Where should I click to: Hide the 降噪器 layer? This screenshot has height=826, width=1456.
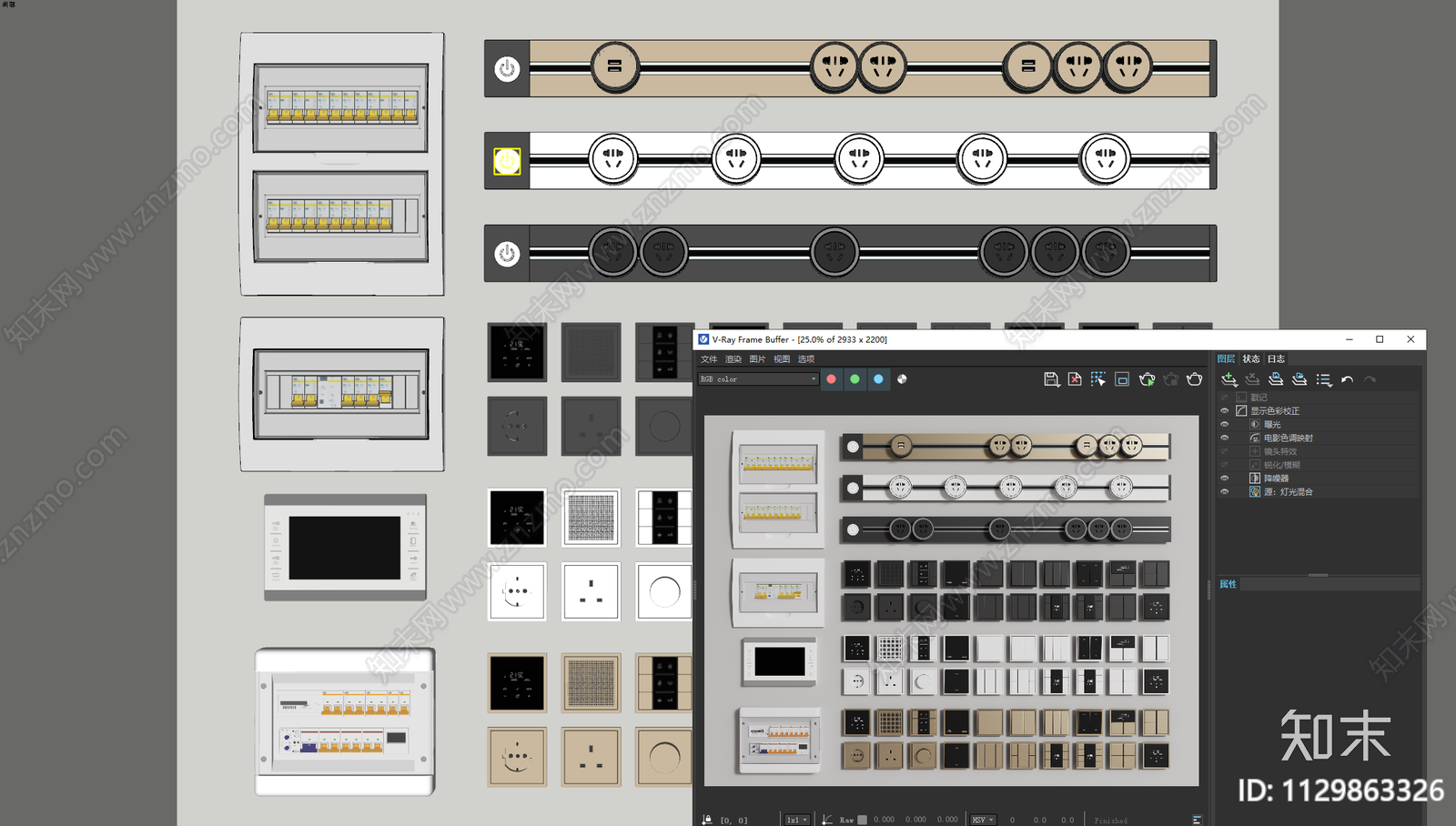[1224, 478]
